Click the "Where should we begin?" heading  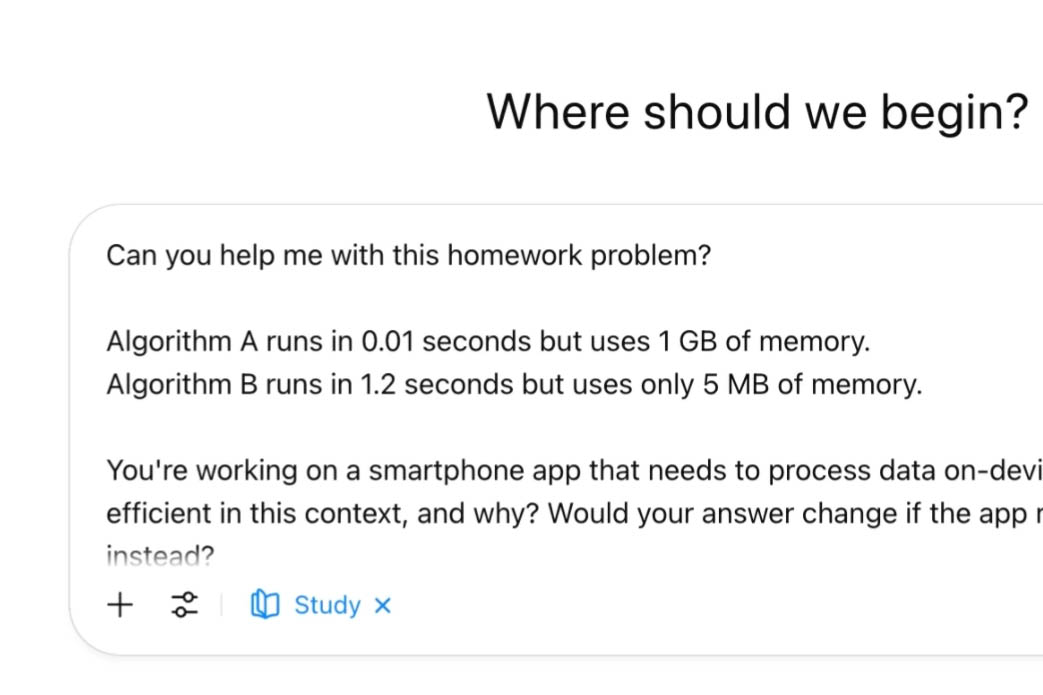(x=757, y=111)
